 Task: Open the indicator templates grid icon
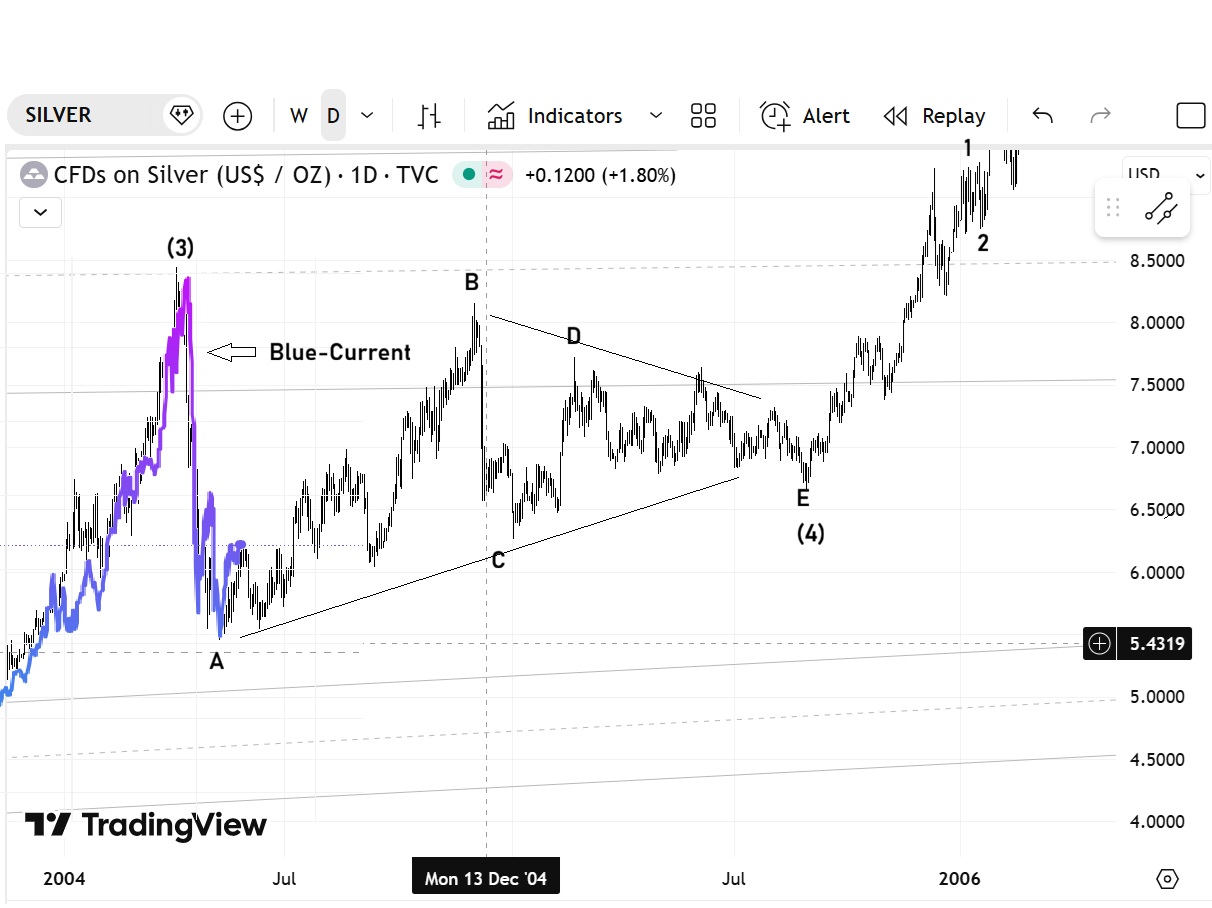click(703, 116)
